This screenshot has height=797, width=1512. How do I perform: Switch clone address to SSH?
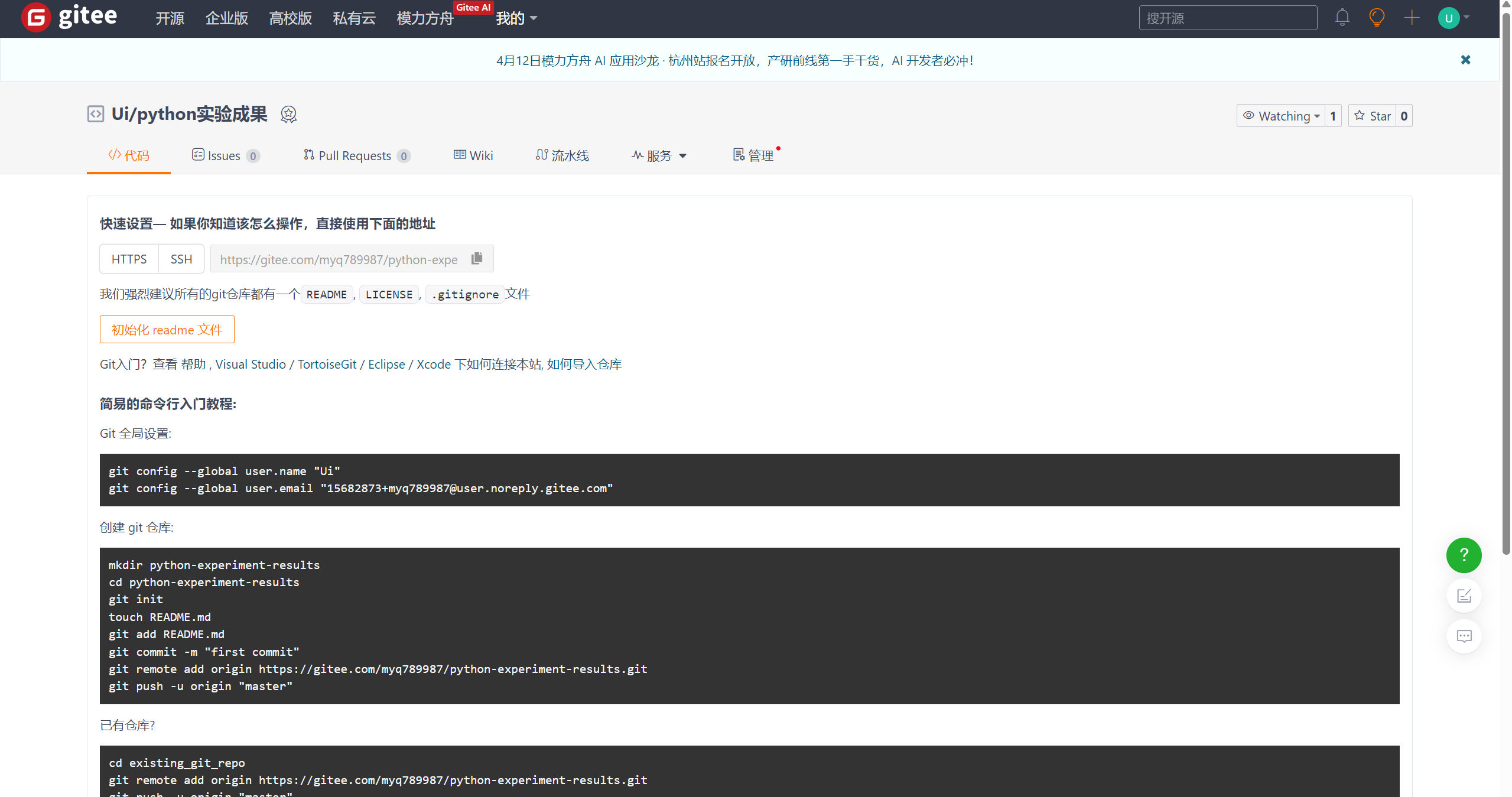[x=181, y=259]
